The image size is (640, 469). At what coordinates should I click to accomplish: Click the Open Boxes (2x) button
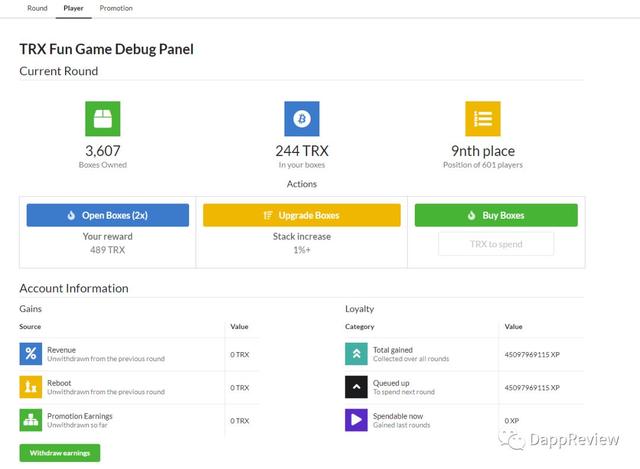pyautogui.click(x=108, y=215)
